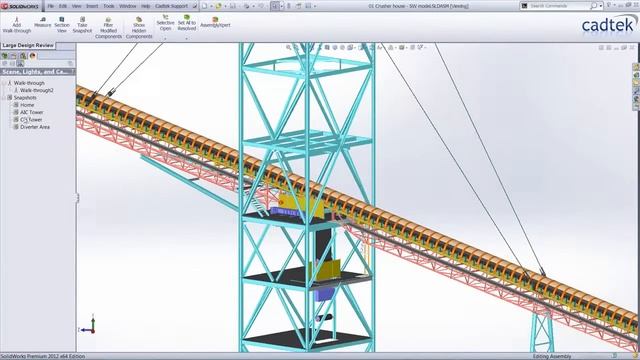Click the Open document icon
Viewport: 640px width, 360px height.
click(x=218, y=6)
